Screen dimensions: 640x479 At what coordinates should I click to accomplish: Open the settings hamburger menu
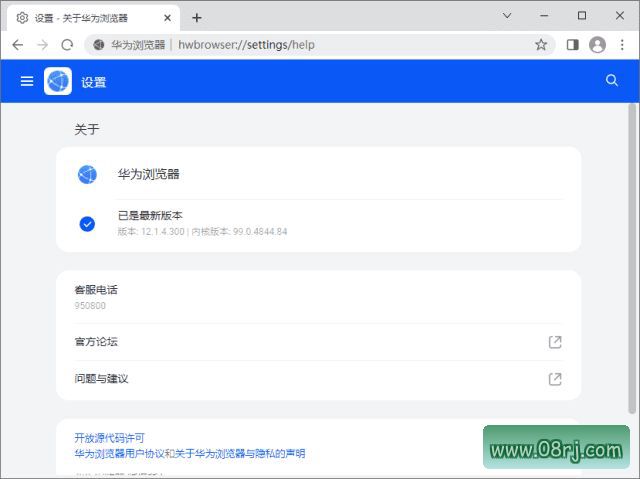27,81
